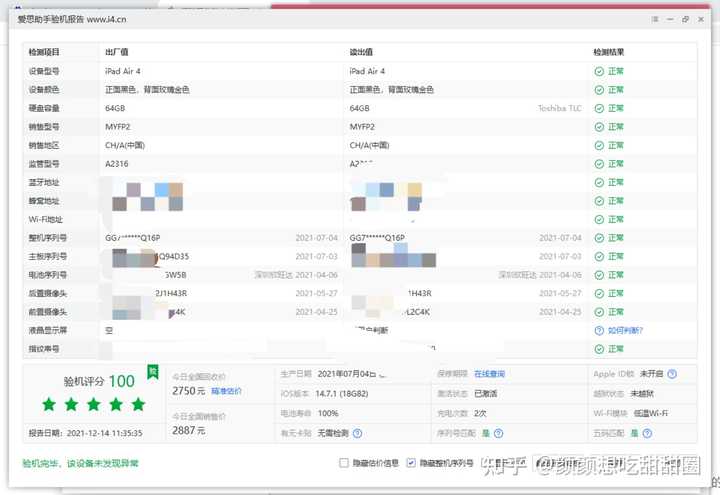Click the Toshiba TLC storage label

click(x=560, y=108)
